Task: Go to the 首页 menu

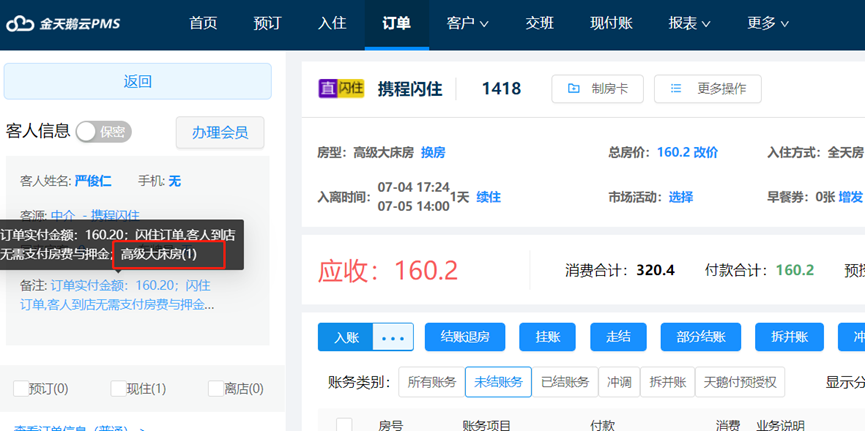Action: point(203,24)
